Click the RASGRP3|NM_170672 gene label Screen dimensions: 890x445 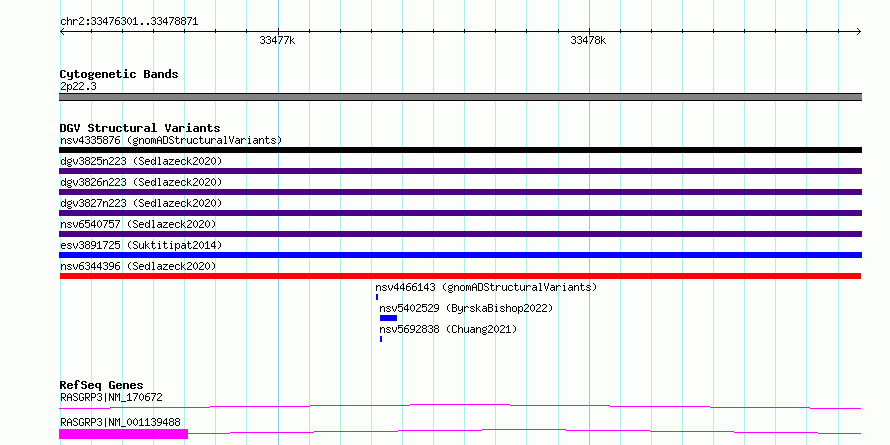click(111, 397)
